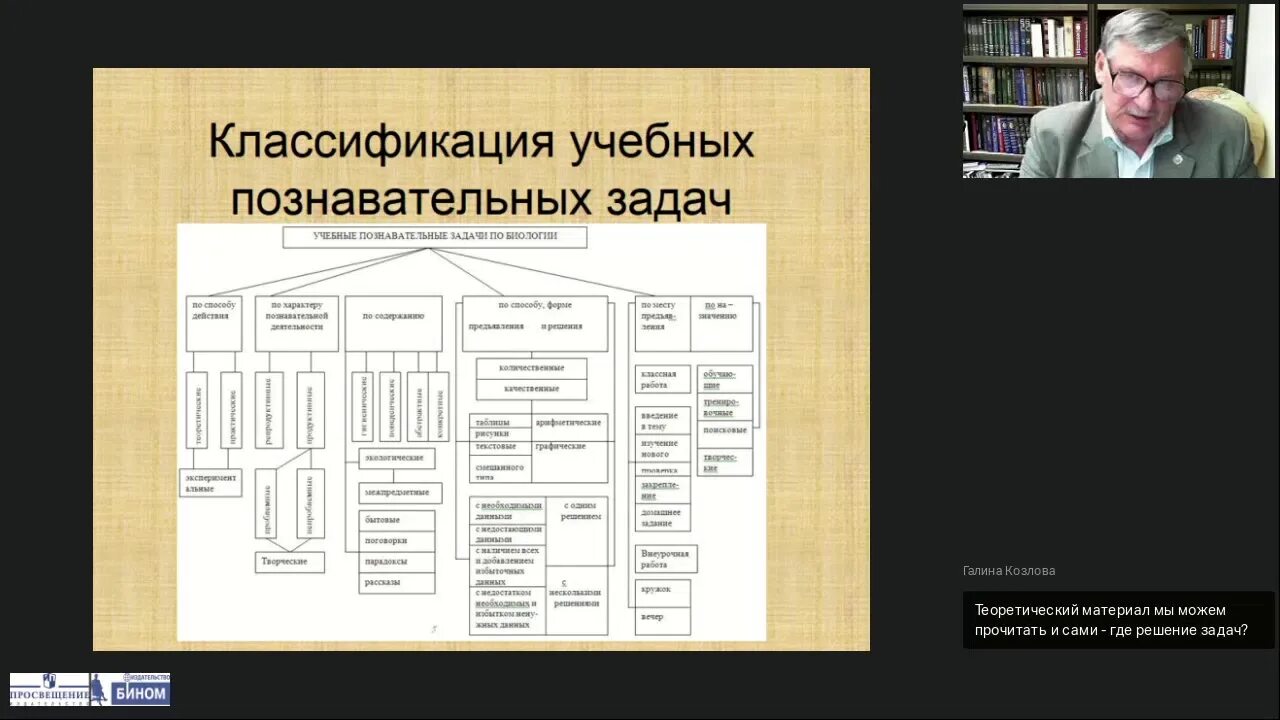The image size is (1280, 720).
Task: Click 'с необходимыми данными' cell
Action: coord(508,510)
